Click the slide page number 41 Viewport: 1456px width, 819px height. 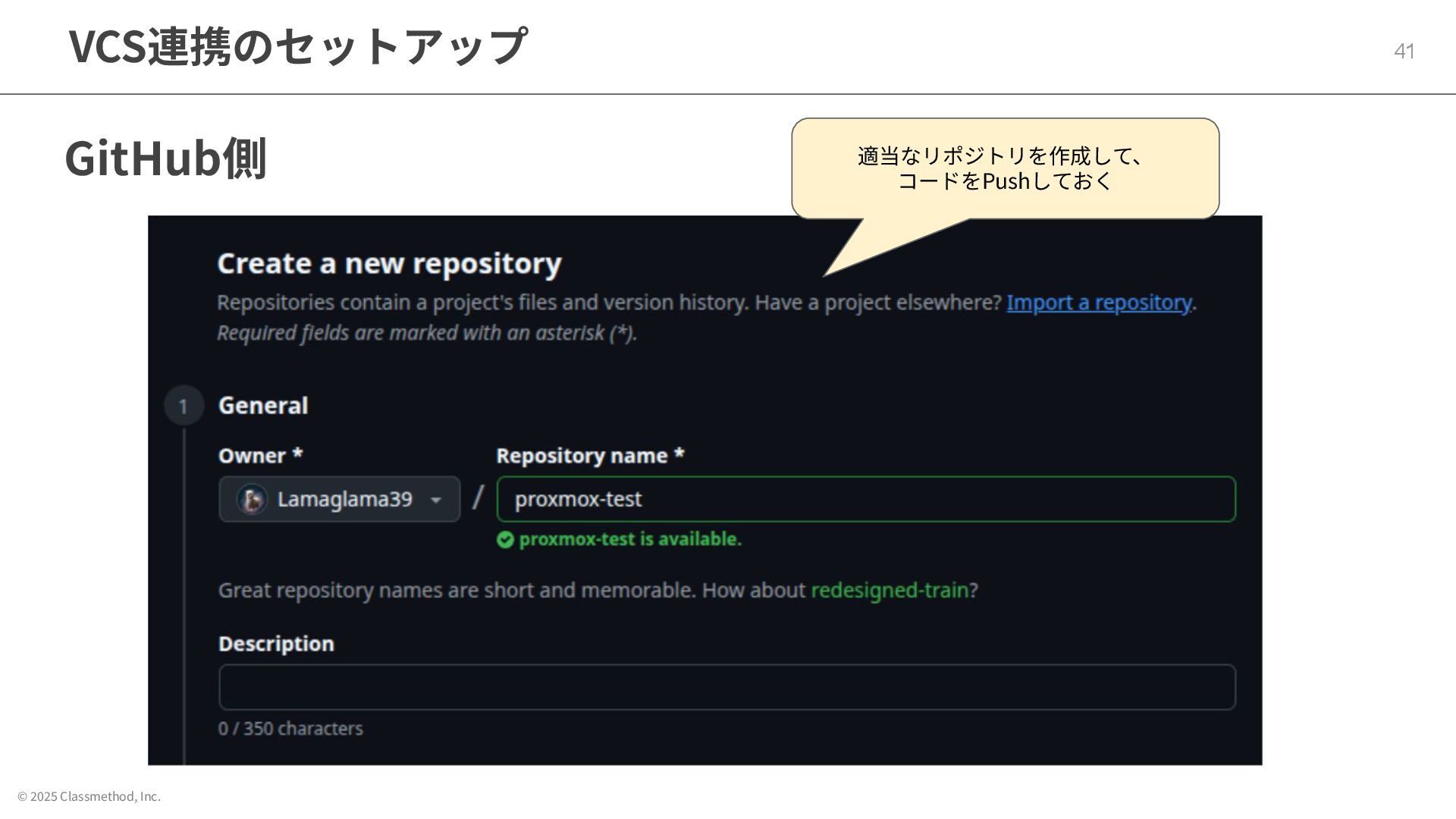[1404, 51]
